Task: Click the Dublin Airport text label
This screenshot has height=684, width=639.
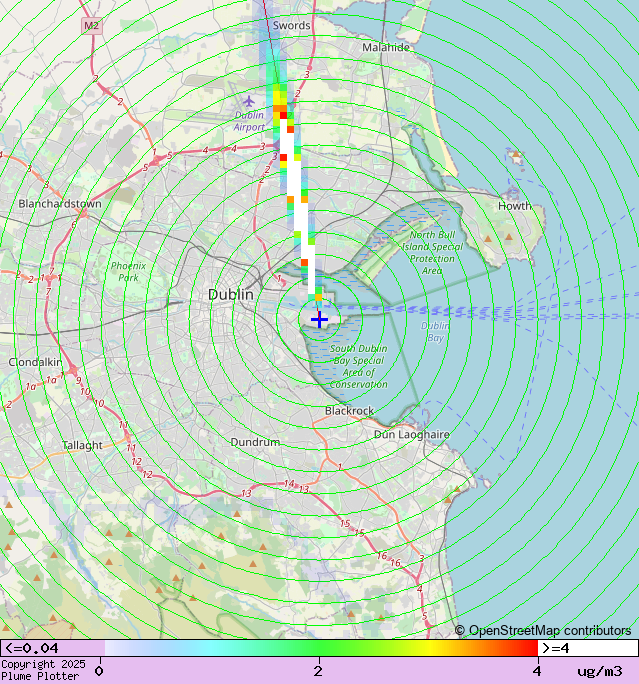Action: (x=249, y=121)
